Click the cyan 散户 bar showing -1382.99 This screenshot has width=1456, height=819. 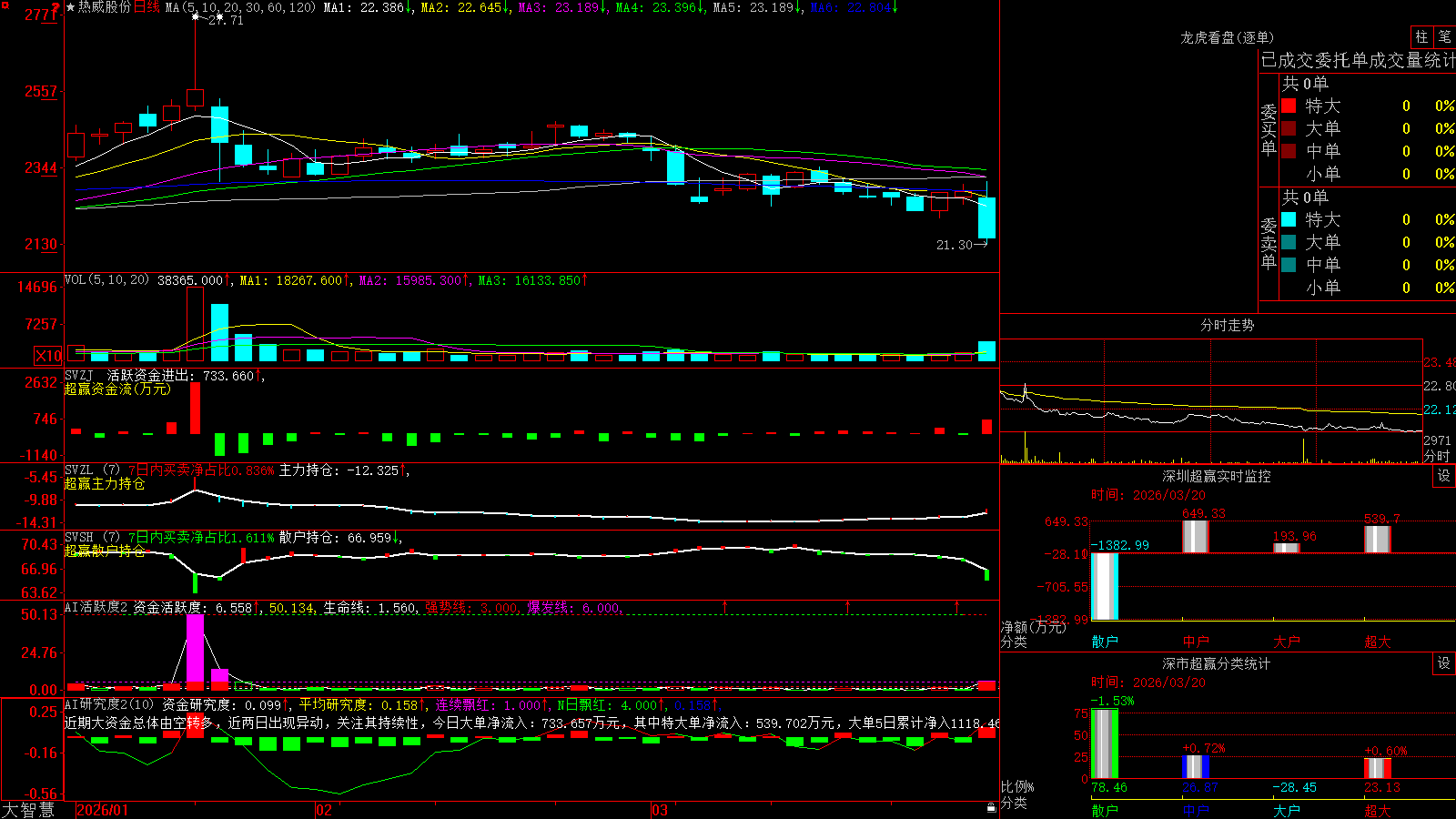pyautogui.click(x=1105, y=586)
